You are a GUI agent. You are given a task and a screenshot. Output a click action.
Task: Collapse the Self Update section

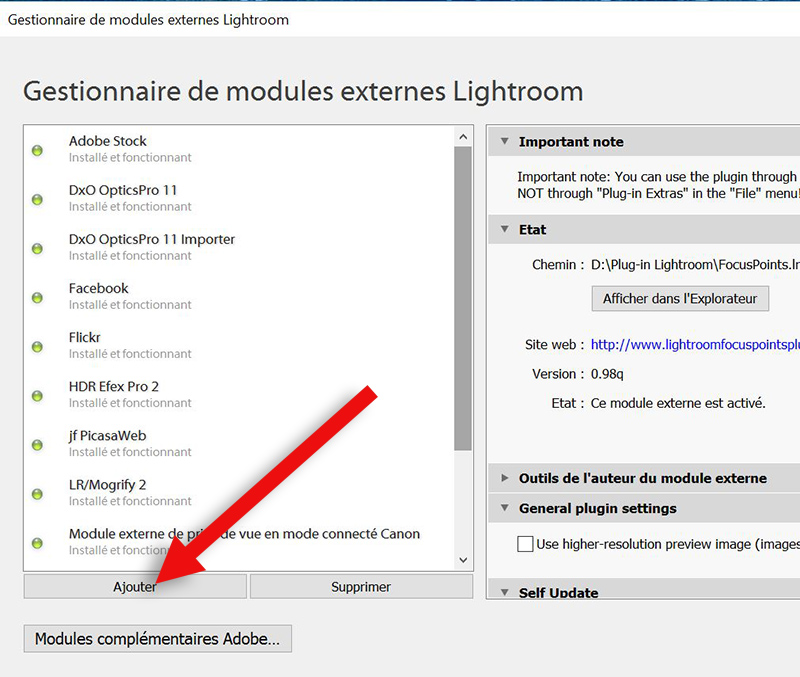point(505,592)
